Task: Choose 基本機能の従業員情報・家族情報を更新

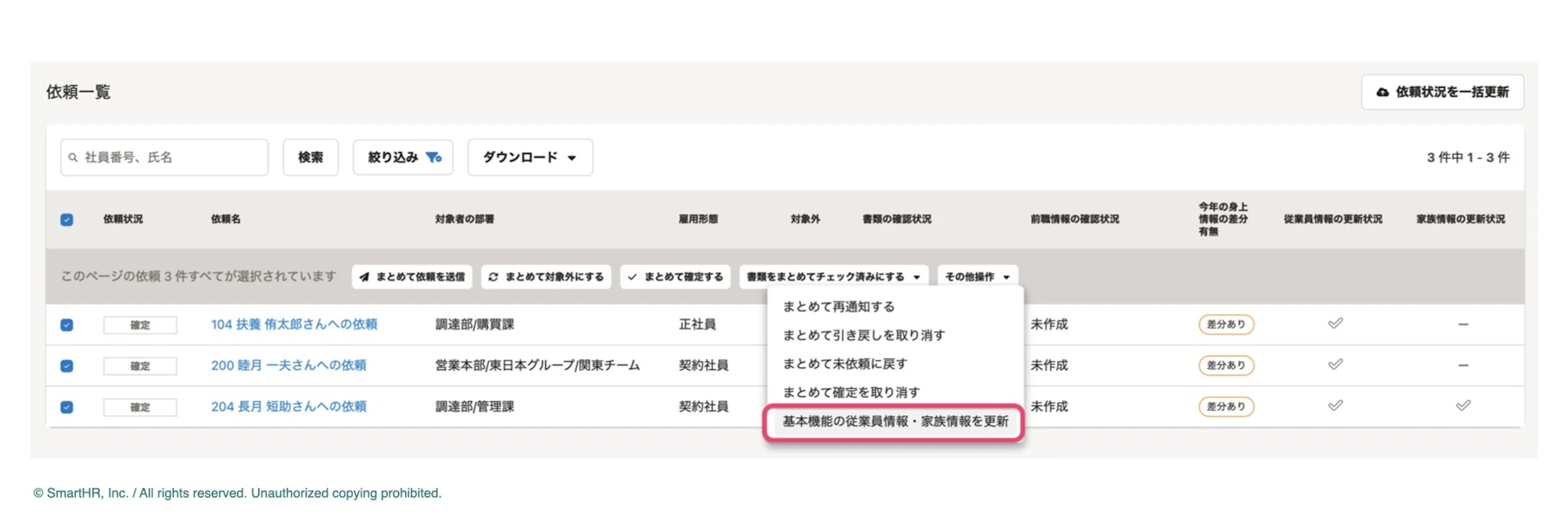Action: pyautogui.click(x=895, y=421)
